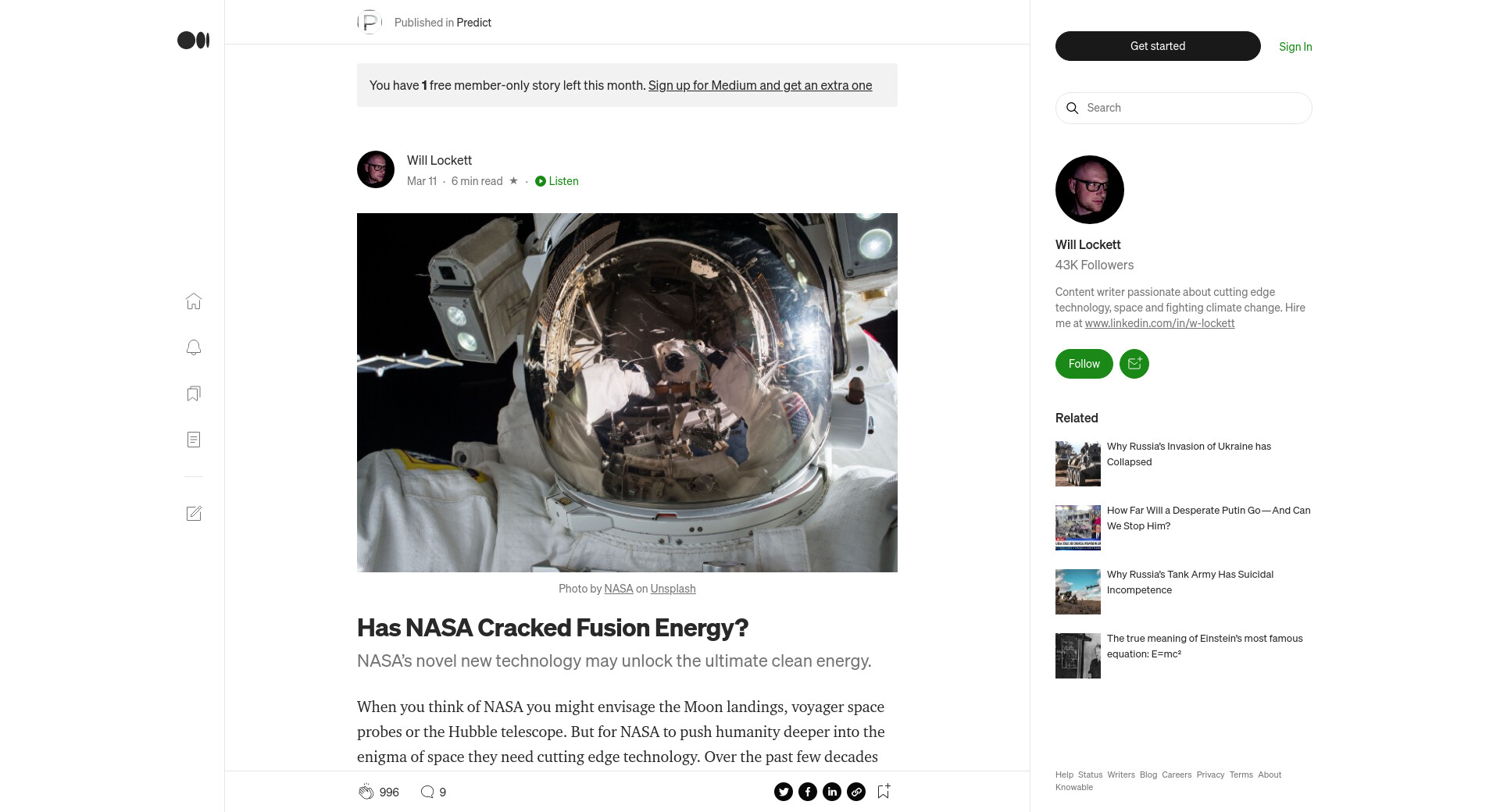Click the Sign In link
The image size is (1500, 812).
click(x=1295, y=47)
